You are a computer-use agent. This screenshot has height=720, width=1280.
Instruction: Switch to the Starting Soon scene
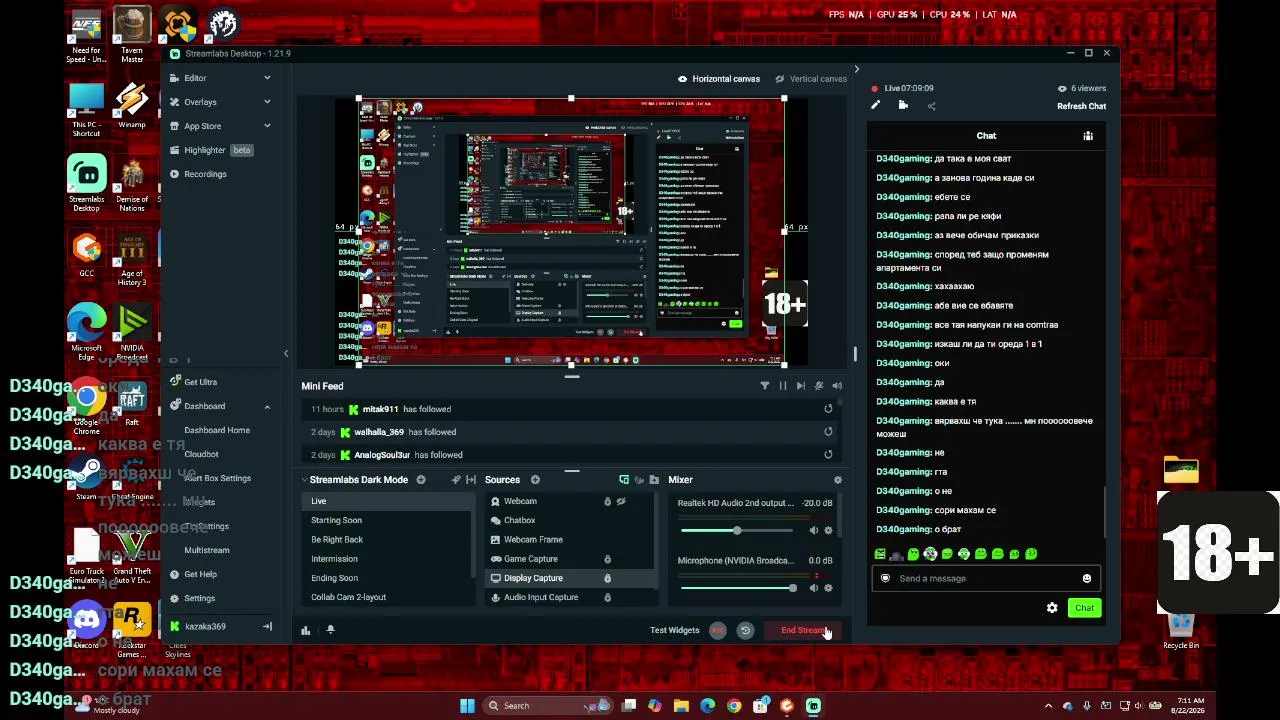(387, 520)
